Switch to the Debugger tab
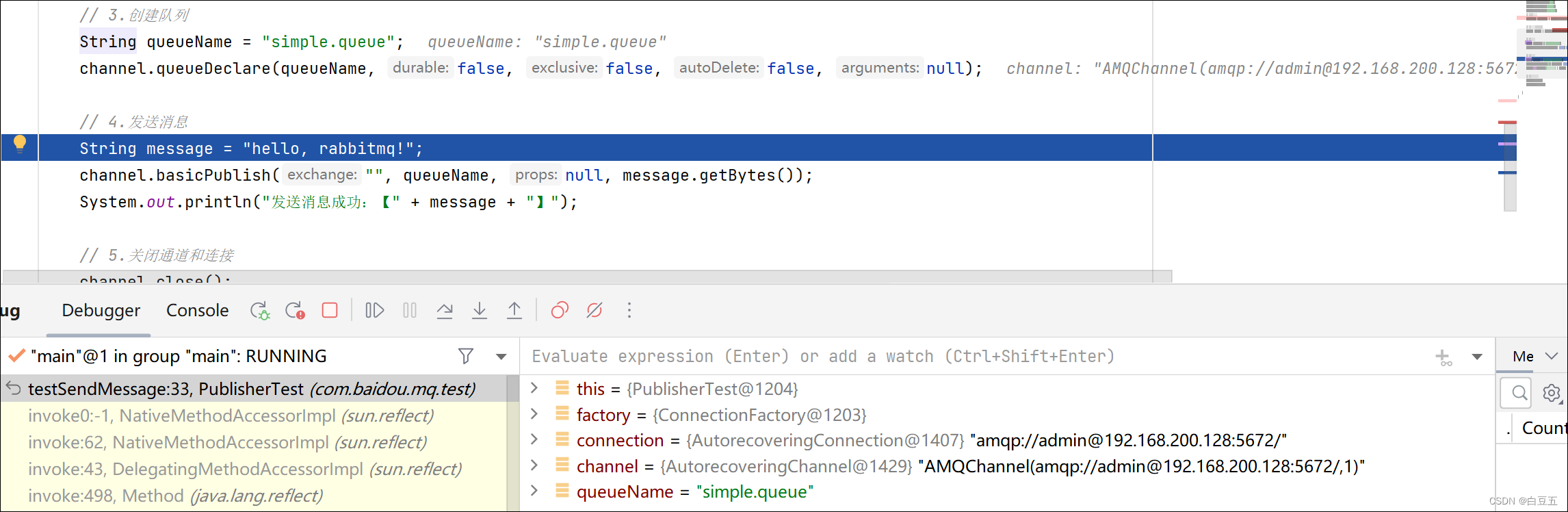 [101, 311]
